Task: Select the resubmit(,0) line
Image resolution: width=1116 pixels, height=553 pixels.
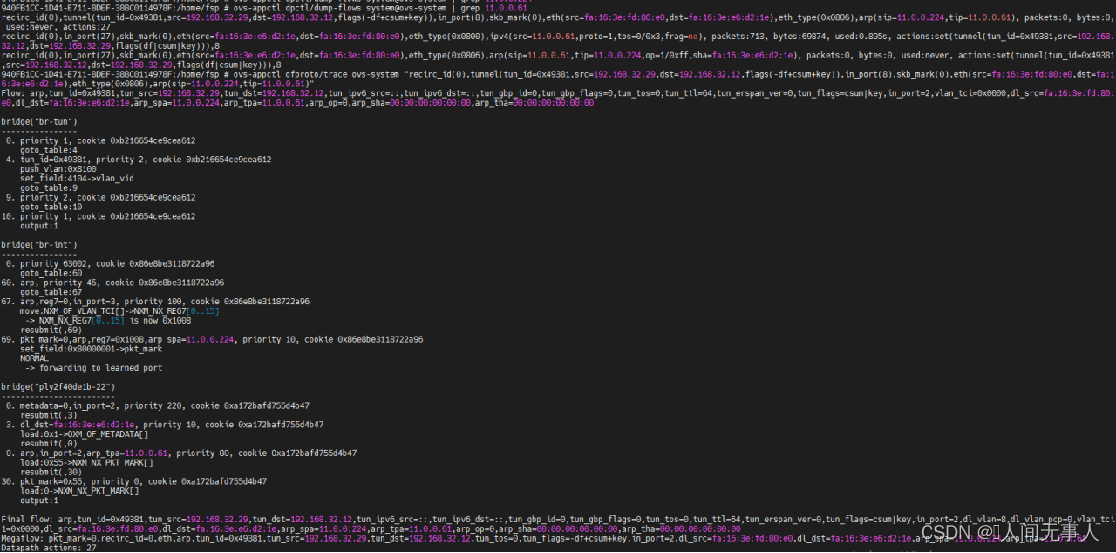Action: pos(49,443)
